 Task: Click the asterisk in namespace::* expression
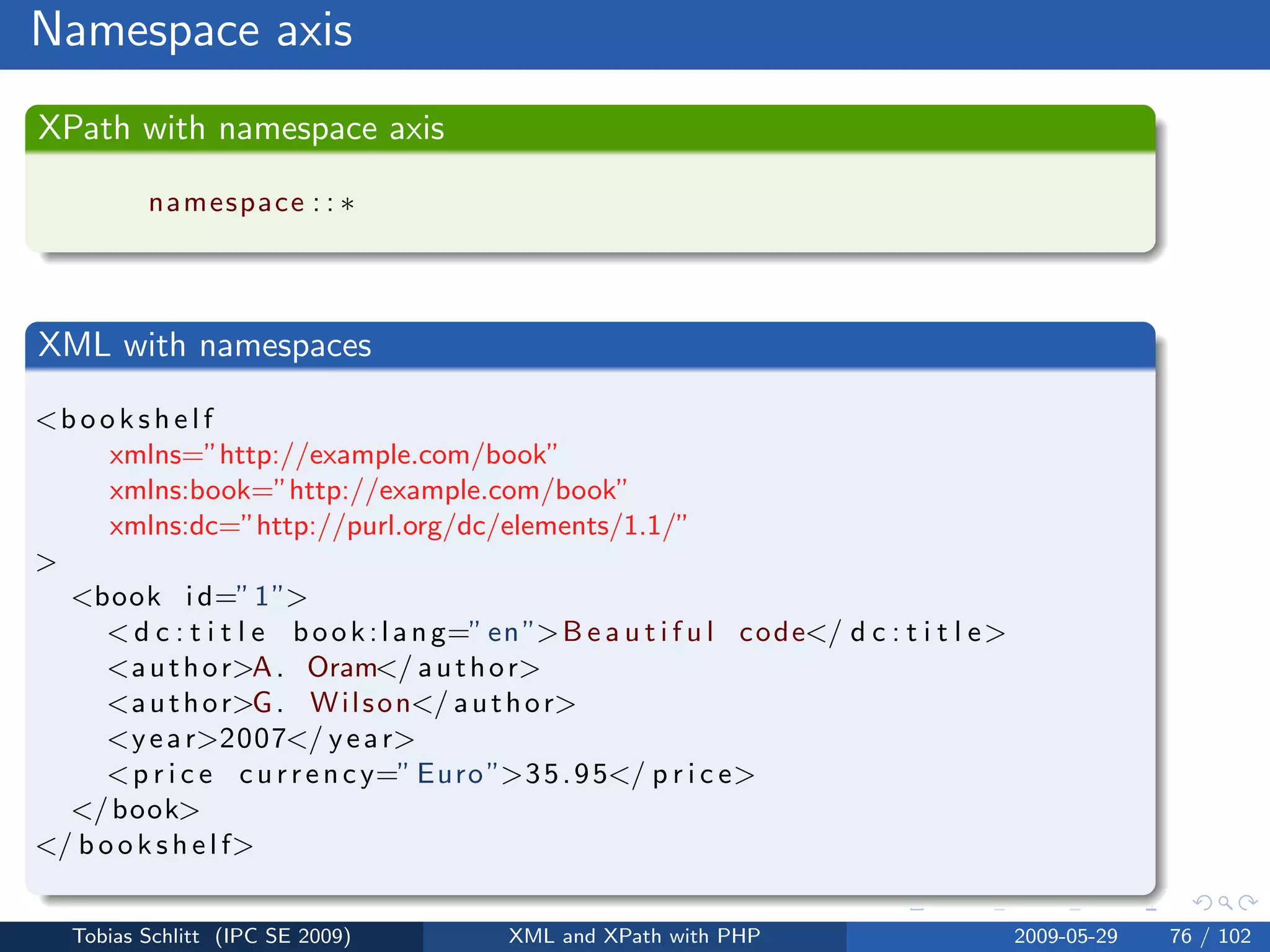tap(348, 205)
